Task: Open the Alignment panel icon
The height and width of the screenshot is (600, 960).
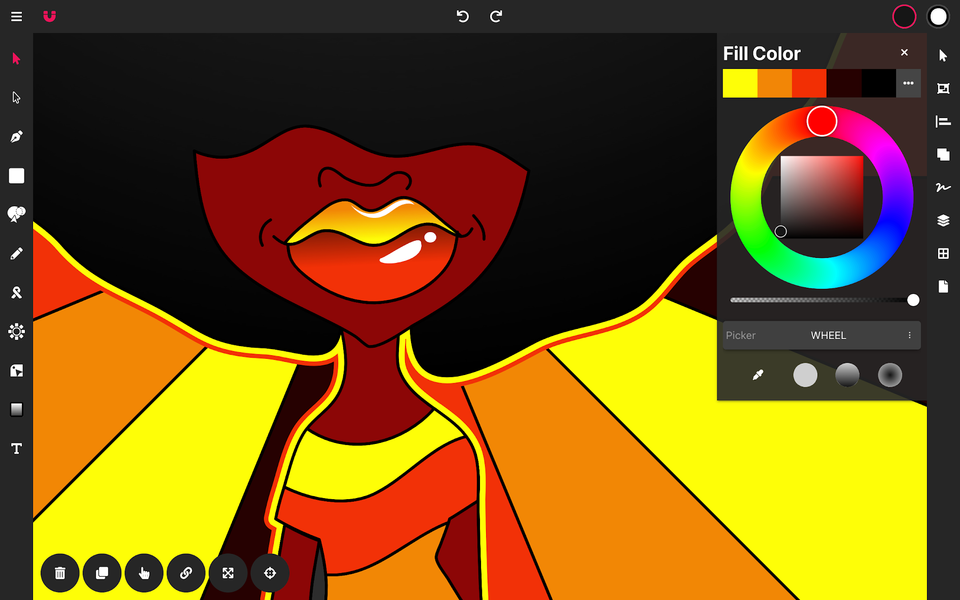Action: 942,121
